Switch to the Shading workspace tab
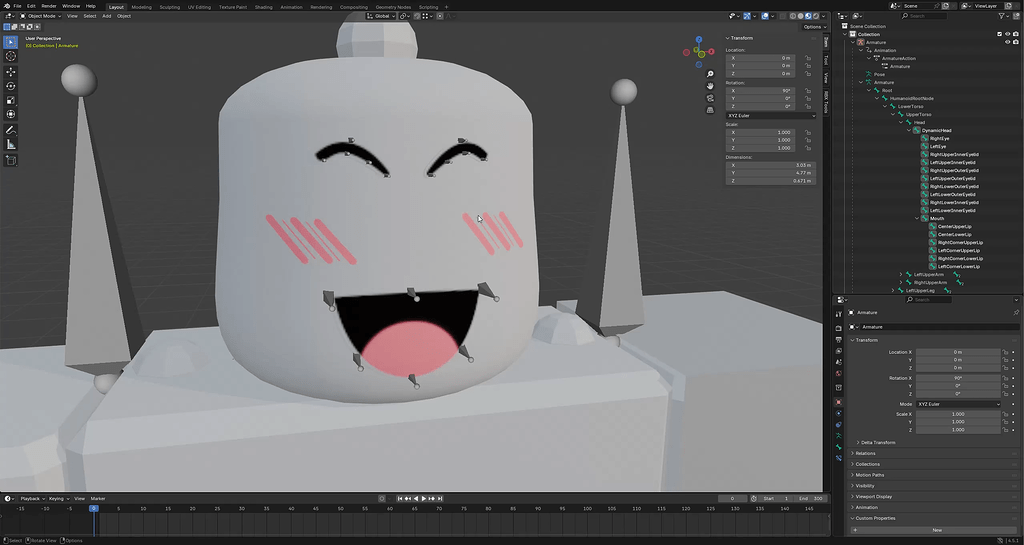The height and width of the screenshot is (545, 1024). [264, 7]
